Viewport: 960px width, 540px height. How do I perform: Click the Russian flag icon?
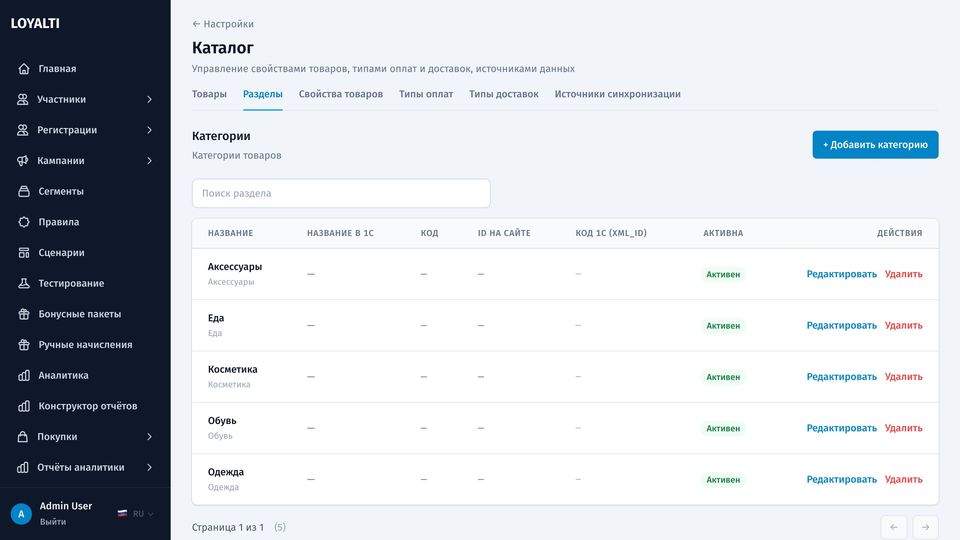coord(122,514)
